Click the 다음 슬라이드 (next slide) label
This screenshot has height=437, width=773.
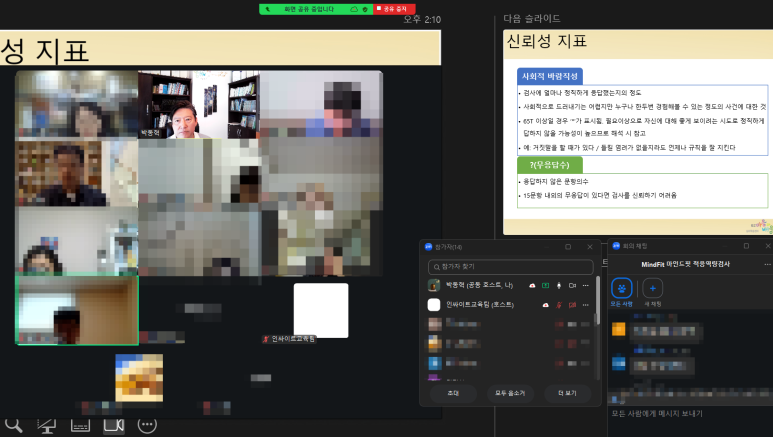tap(531, 19)
